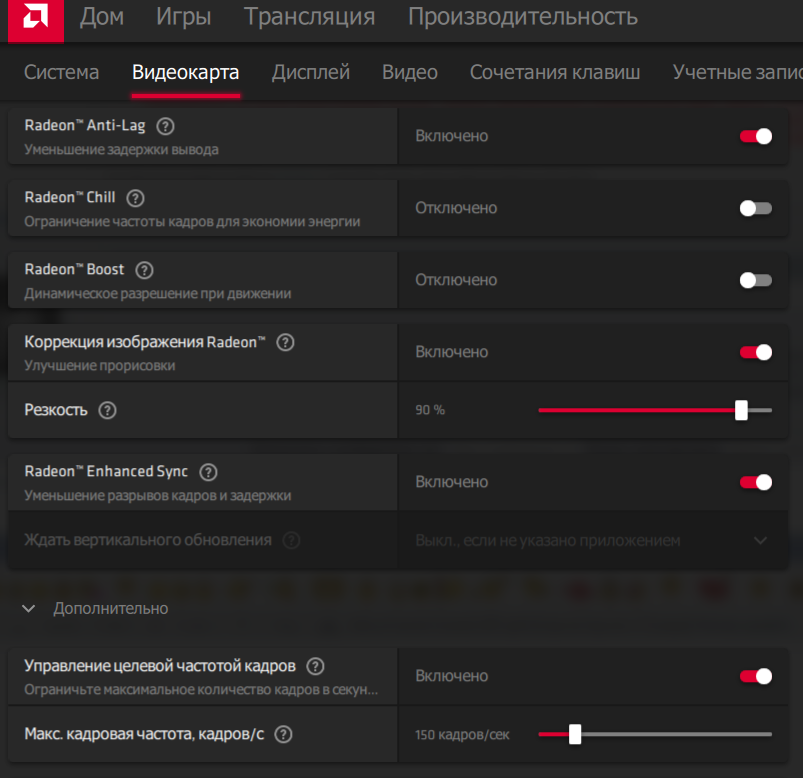
Task: Turn off Radeon Enhanced Sync switch
Action: pos(755,482)
